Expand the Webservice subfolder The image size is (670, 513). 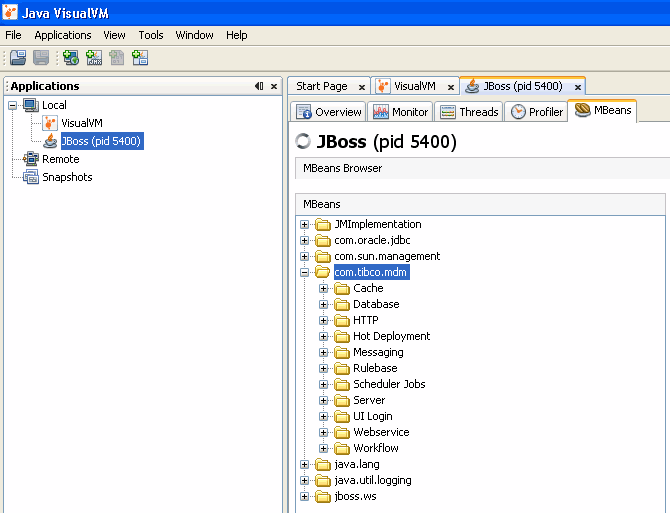[323, 433]
